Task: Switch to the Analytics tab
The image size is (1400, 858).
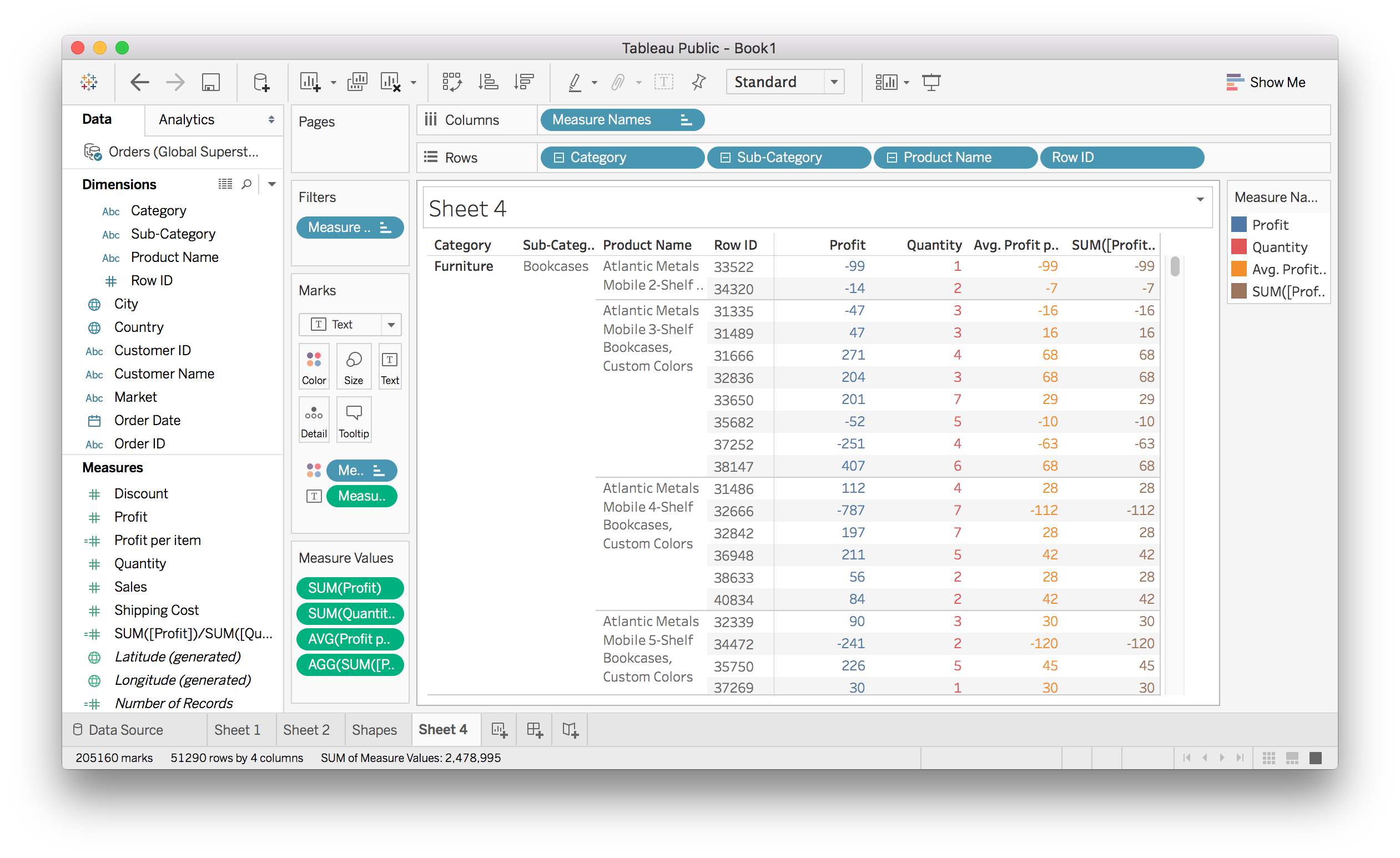Action: click(187, 120)
